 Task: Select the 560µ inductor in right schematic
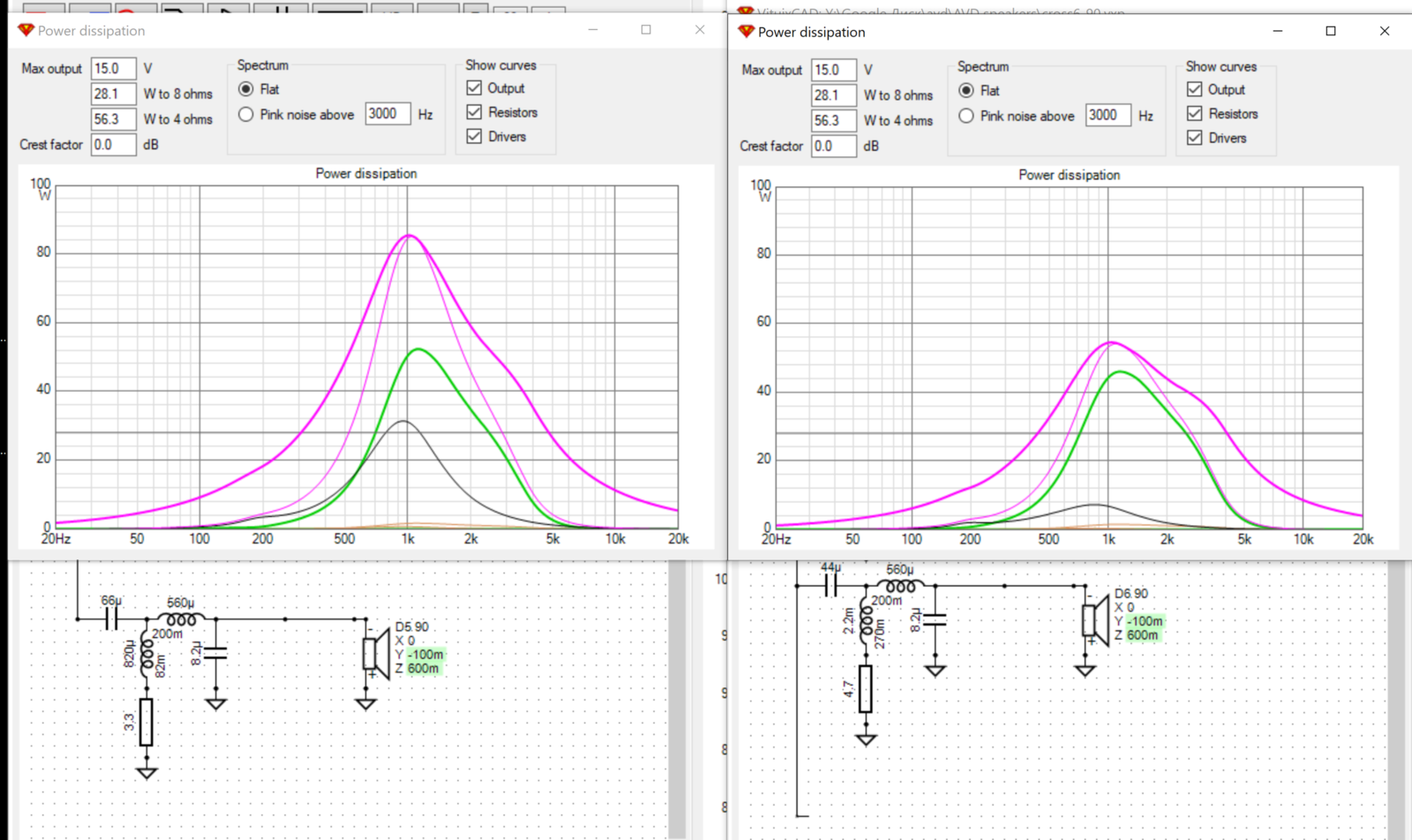point(901,585)
